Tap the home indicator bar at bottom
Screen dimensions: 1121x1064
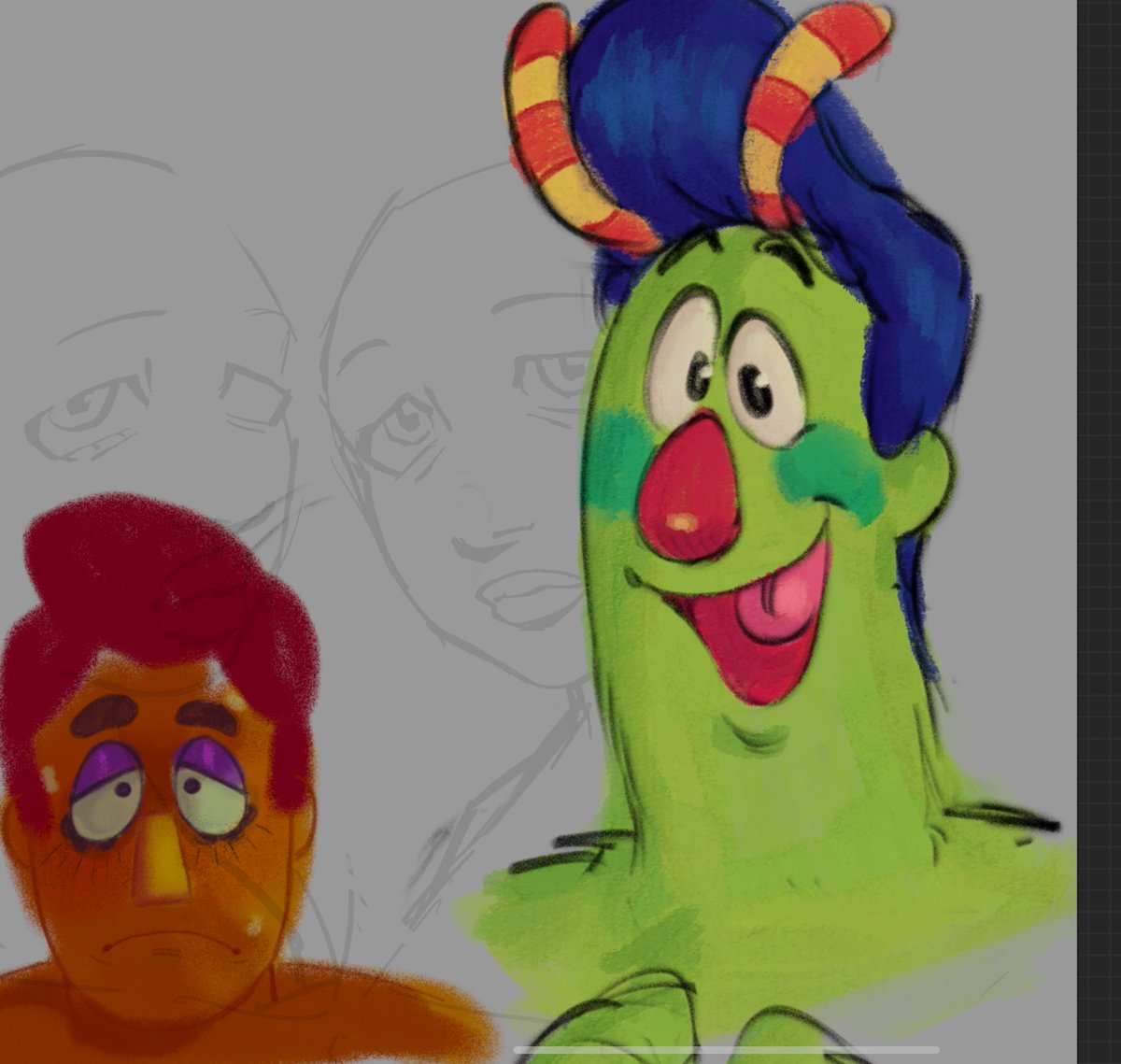[x=727, y=1050]
